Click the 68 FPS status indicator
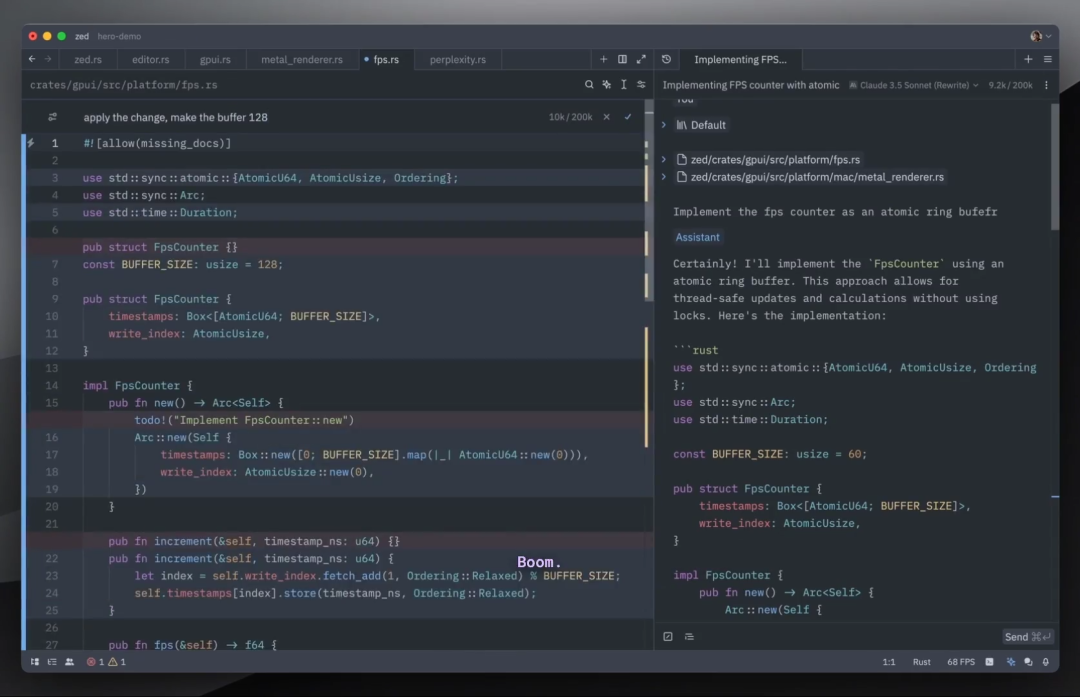 pyautogui.click(x=960, y=661)
